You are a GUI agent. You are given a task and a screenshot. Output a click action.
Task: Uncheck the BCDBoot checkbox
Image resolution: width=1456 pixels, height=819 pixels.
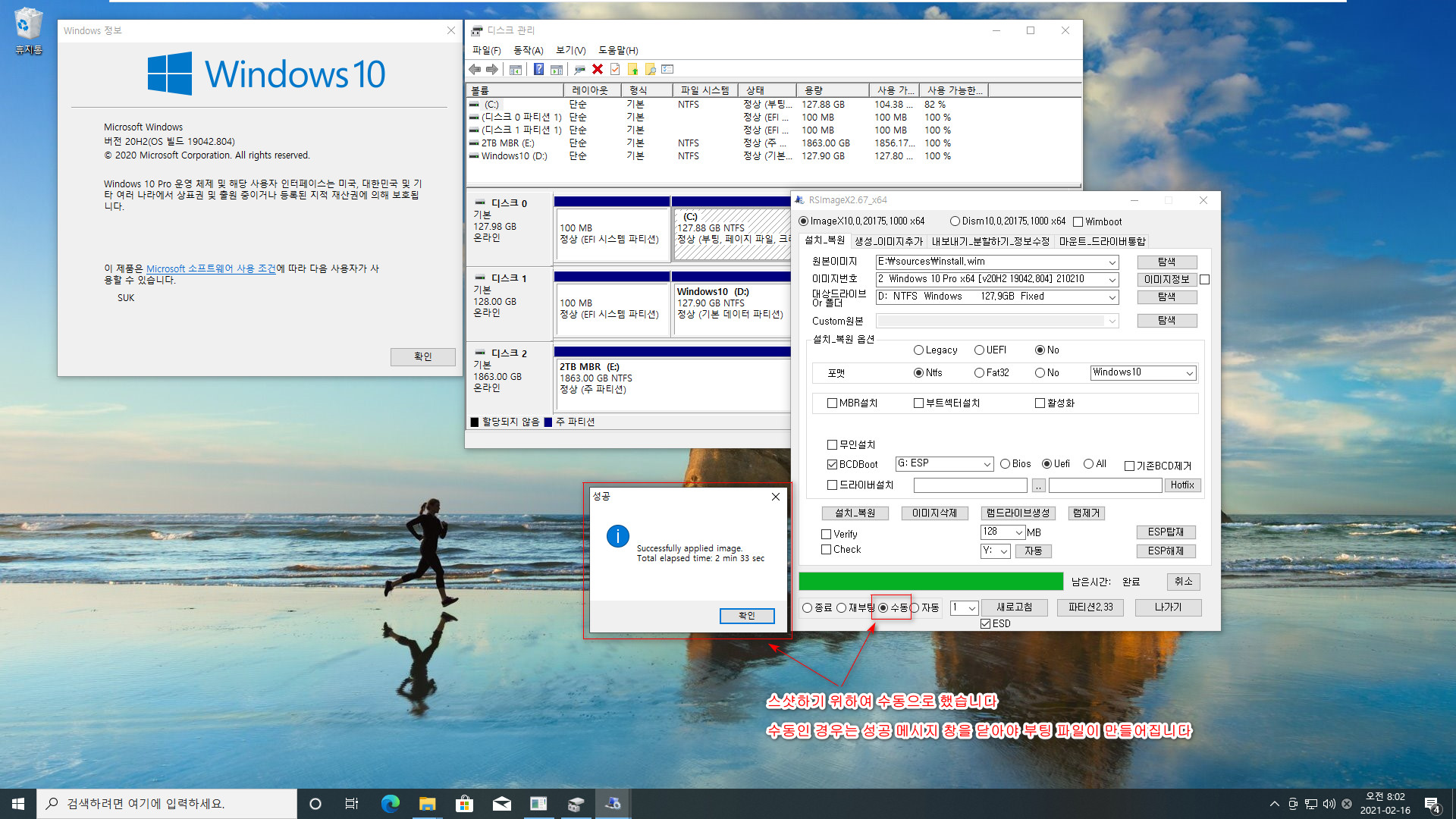[x=832, y=464]
